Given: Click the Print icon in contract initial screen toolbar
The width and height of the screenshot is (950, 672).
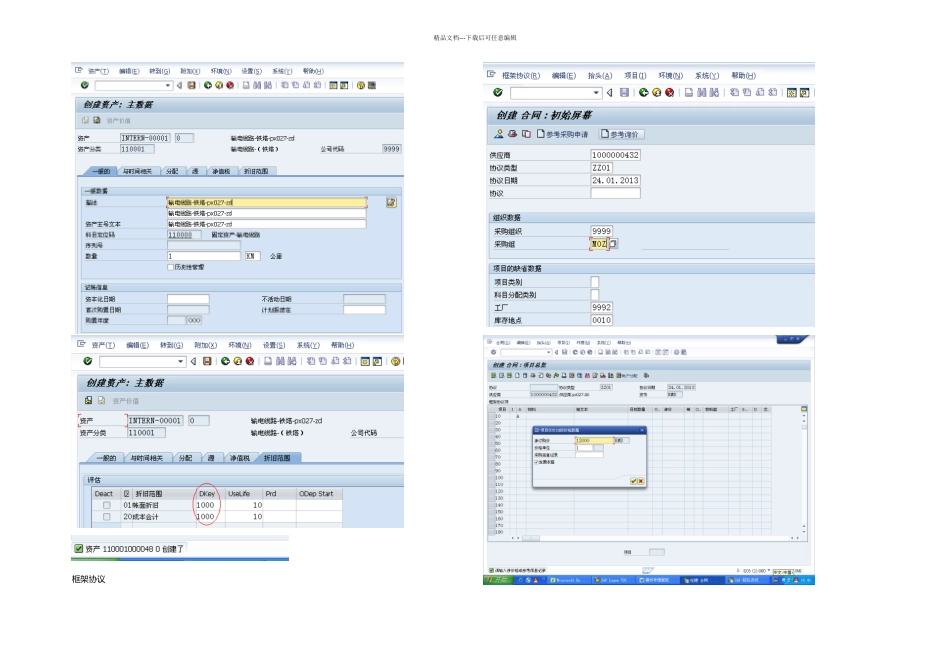Looking at the screenshot, I should (689, 92).
